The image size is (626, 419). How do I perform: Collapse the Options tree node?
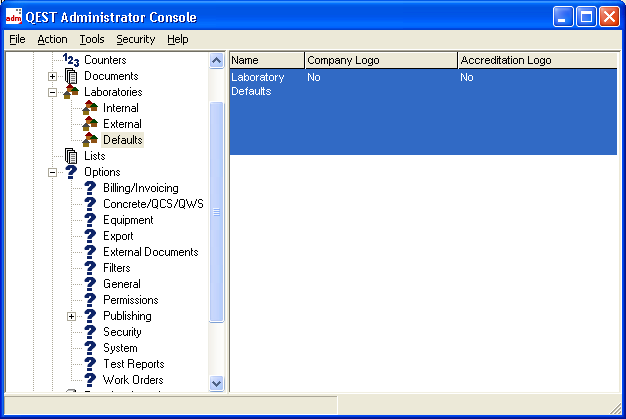click(x=53, y=172)
